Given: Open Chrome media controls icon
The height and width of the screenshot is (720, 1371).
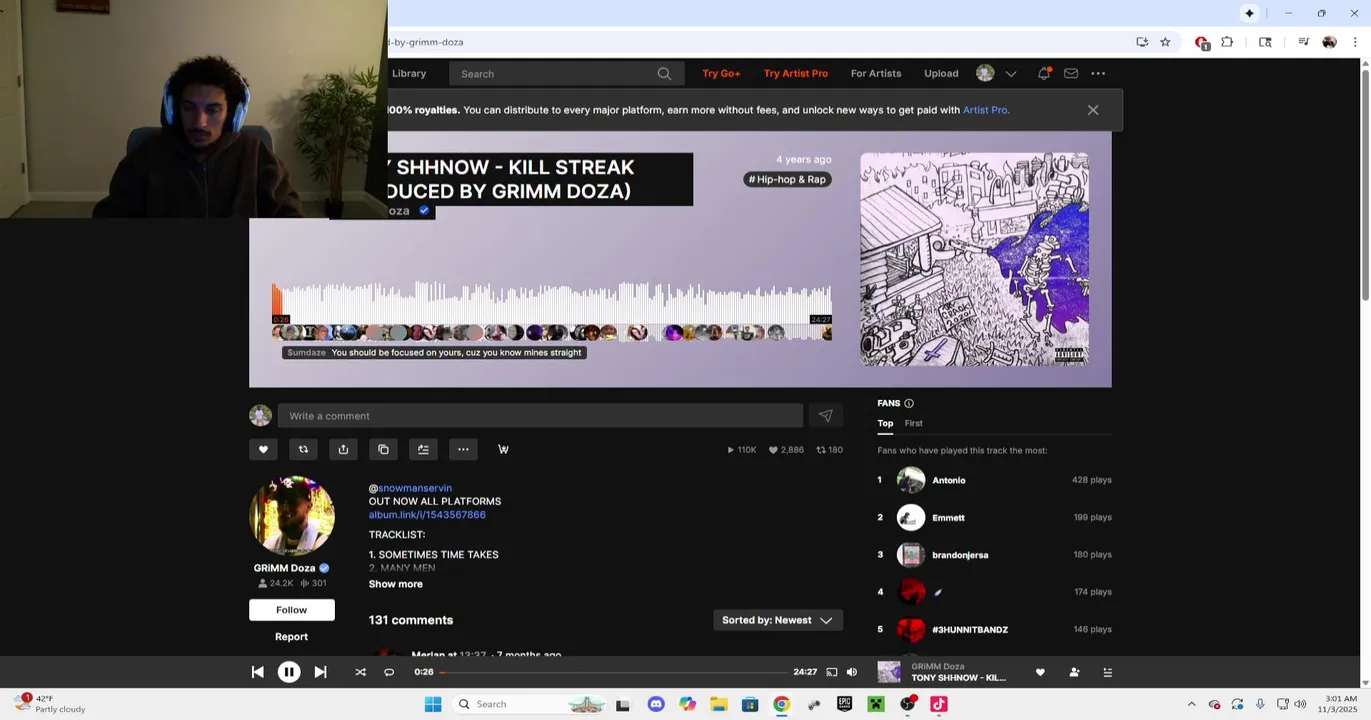Looking at the screenshot, I should point(1303,42).
